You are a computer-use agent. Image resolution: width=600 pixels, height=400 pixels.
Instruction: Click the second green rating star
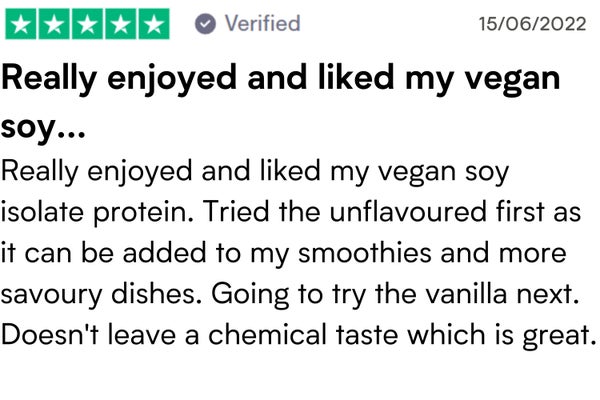54,24
